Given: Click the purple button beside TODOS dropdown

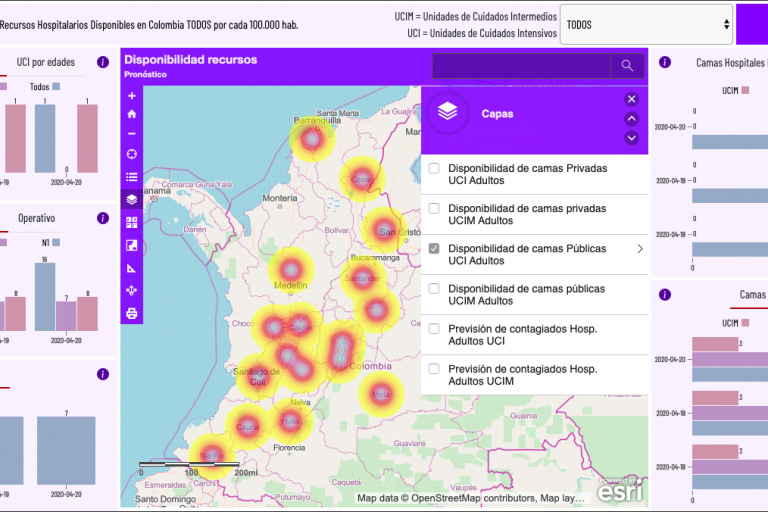Looking at the screenshot, I should point(752,24).
